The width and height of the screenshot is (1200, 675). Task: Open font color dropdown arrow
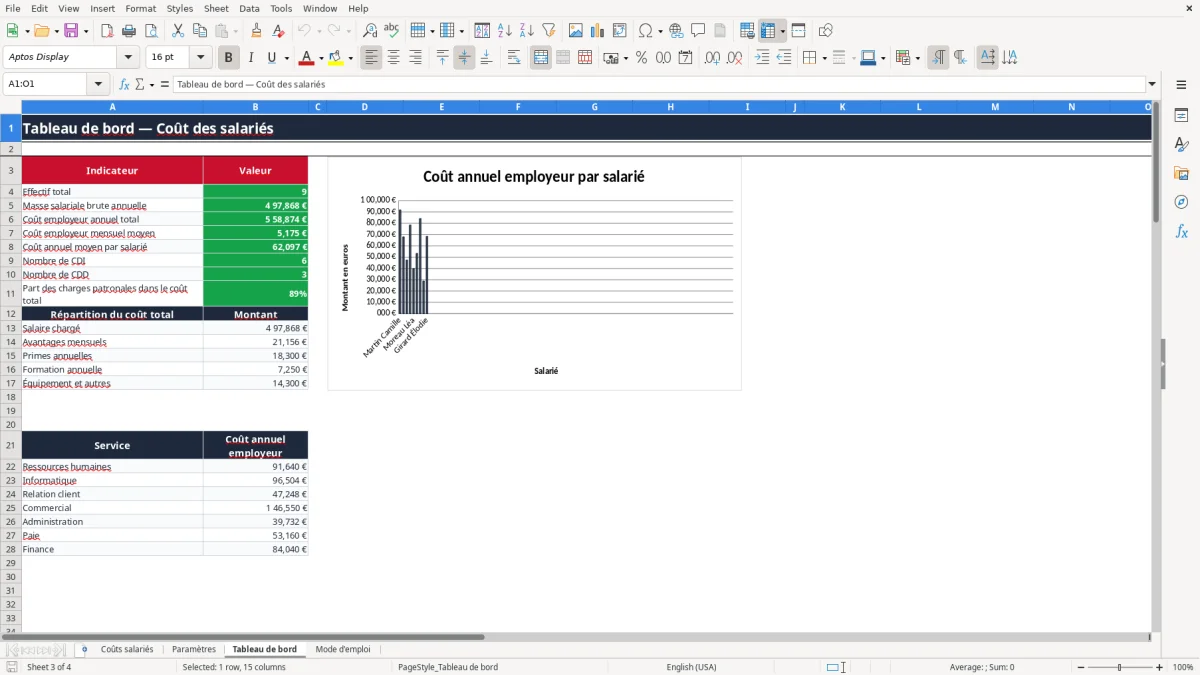pyautogui.click(x=321, y=58)
